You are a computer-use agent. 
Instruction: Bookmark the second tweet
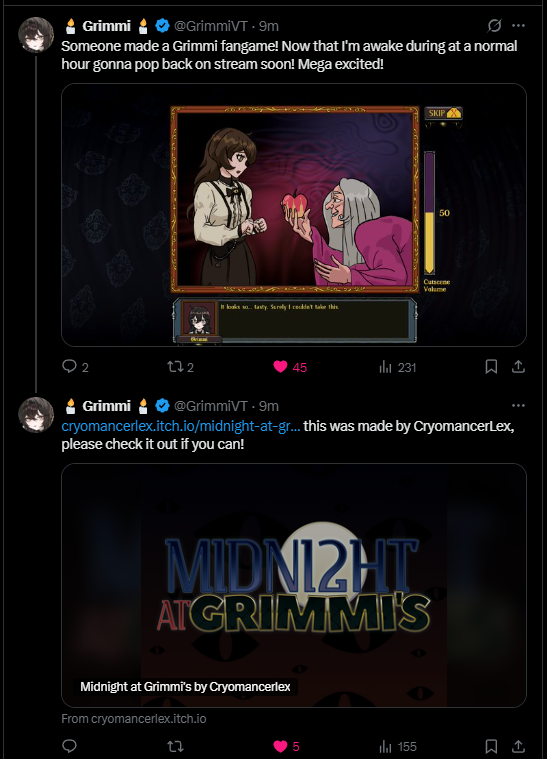click(x=491, y=746)
